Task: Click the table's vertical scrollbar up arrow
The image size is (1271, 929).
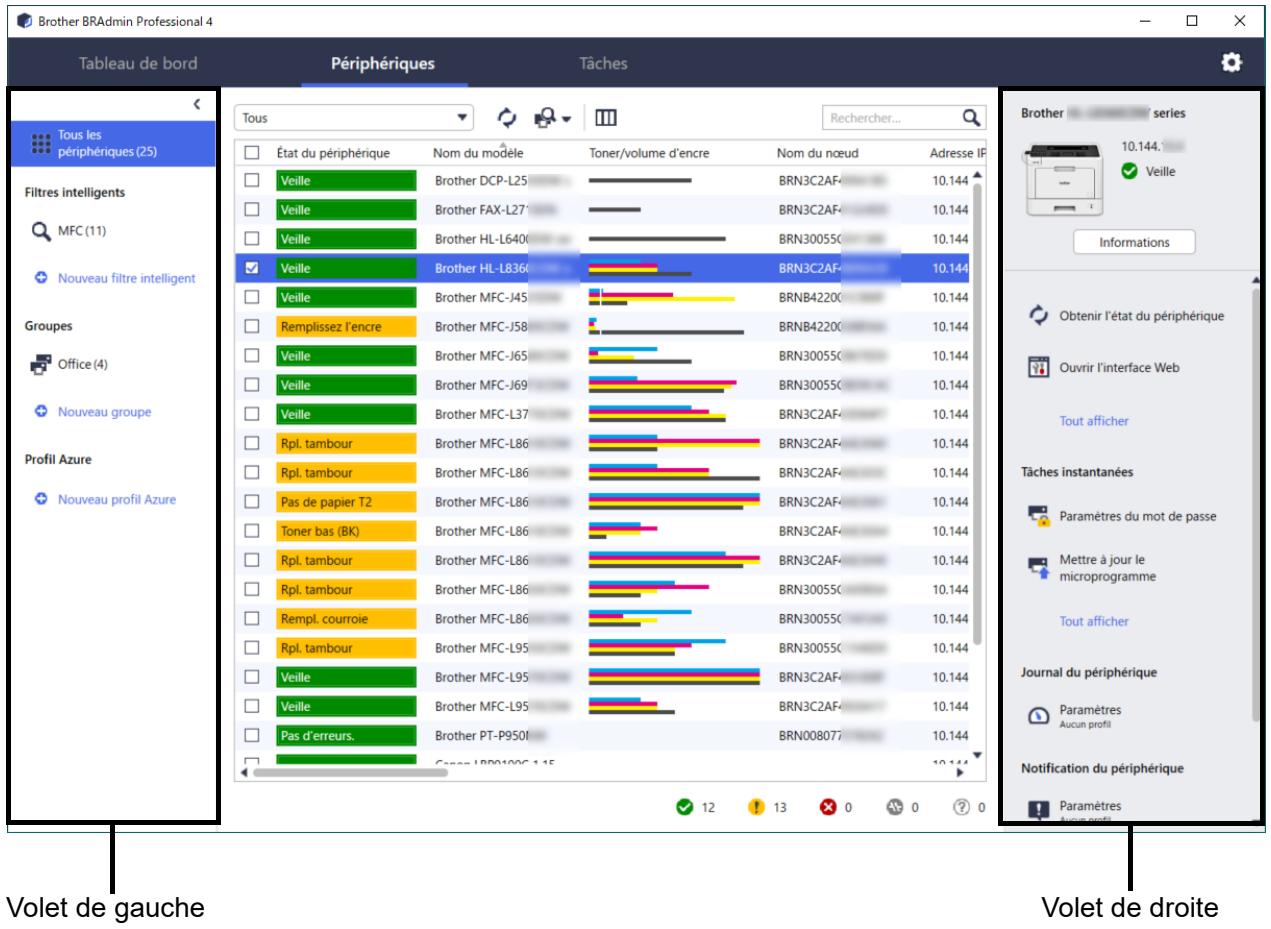Action: click(x=979, y=177)
